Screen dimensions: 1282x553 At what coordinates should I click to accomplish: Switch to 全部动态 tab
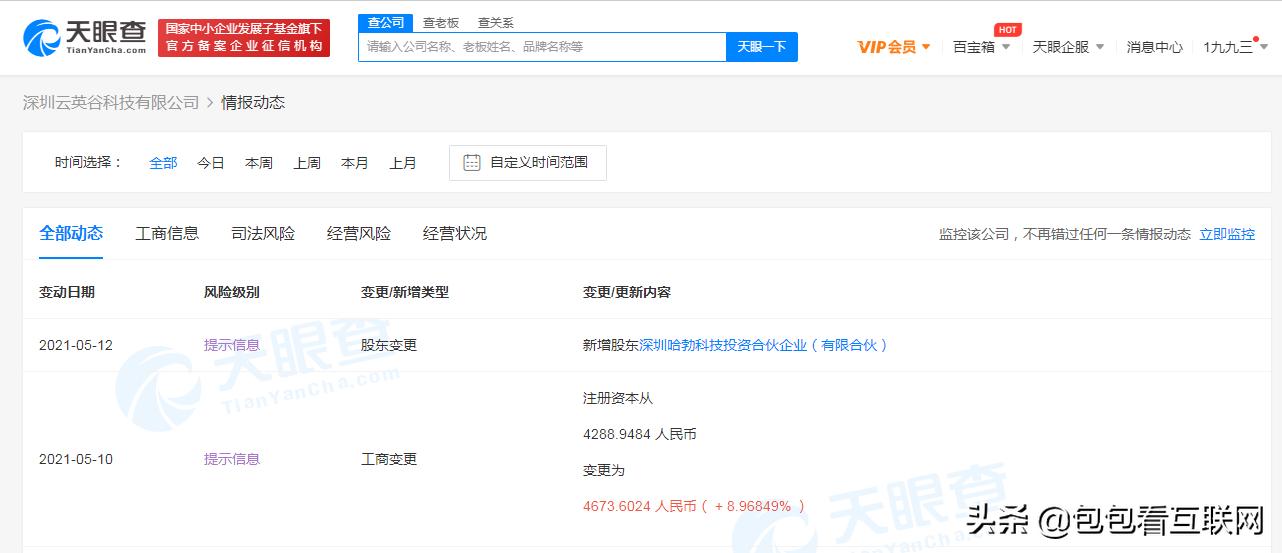71,233
